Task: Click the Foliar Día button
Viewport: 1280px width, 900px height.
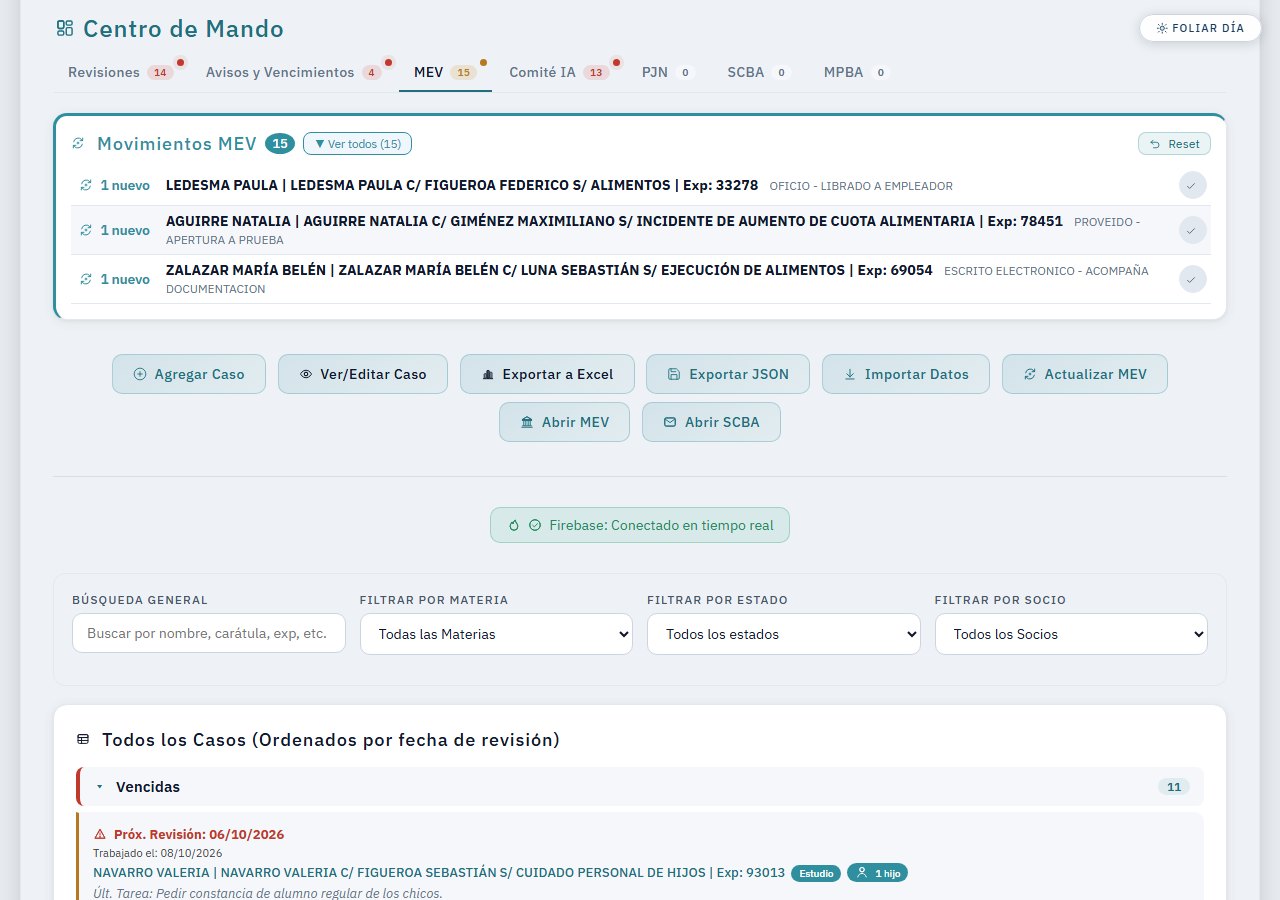Action: (x=1199, y=28)
